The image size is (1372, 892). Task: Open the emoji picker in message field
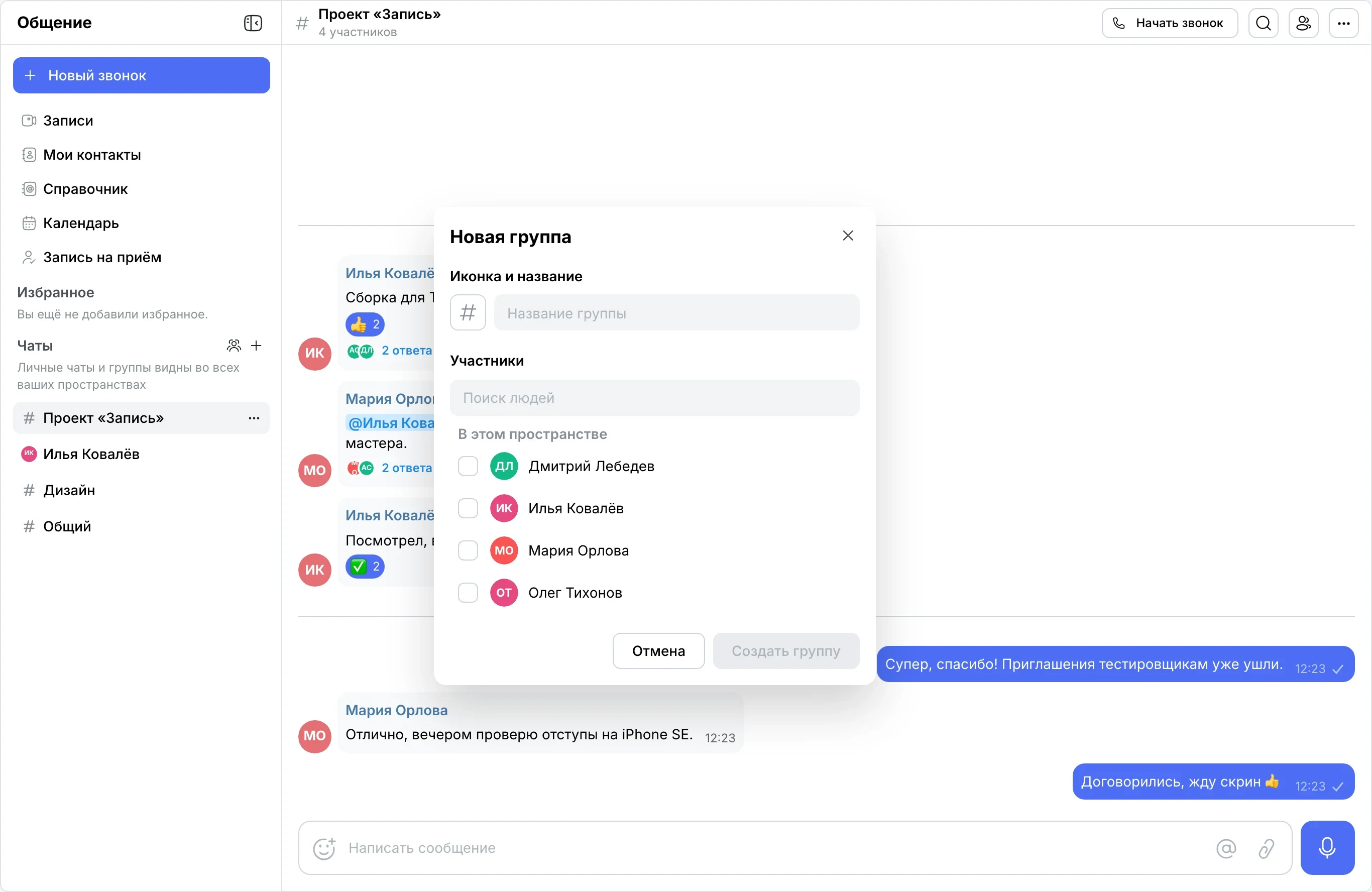(x=324, y=848)
